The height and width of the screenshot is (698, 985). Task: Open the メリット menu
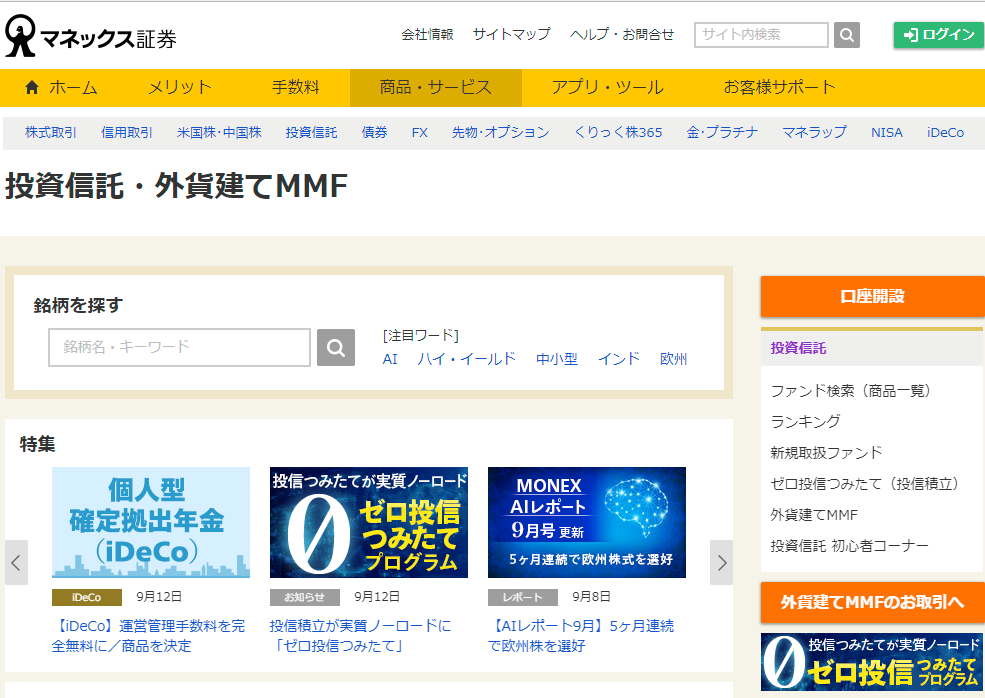[x=180, y=87]
